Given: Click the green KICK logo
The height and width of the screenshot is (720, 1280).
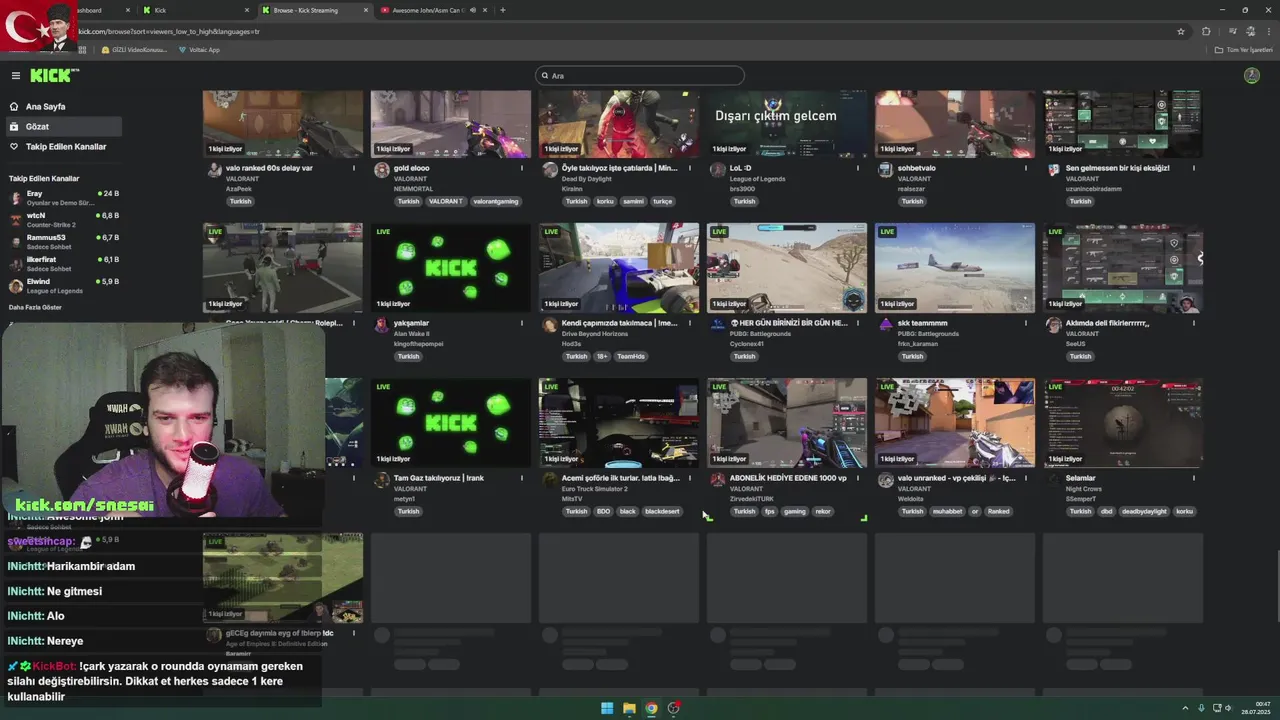Looking at the screenshot, I should point(54,76).
